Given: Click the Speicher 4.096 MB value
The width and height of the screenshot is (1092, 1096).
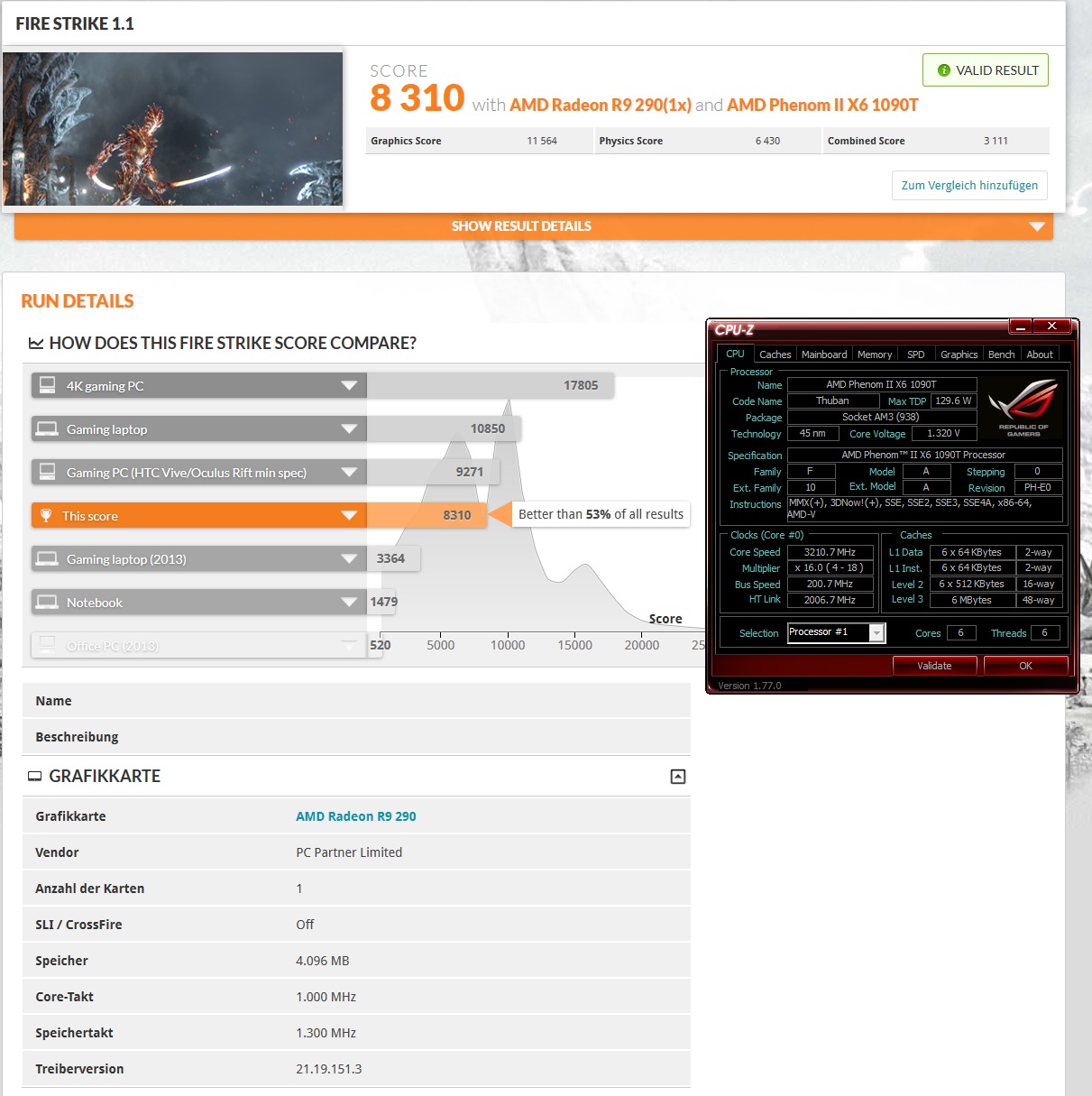Looking at the screenshot, I should [x=323, y=961].
